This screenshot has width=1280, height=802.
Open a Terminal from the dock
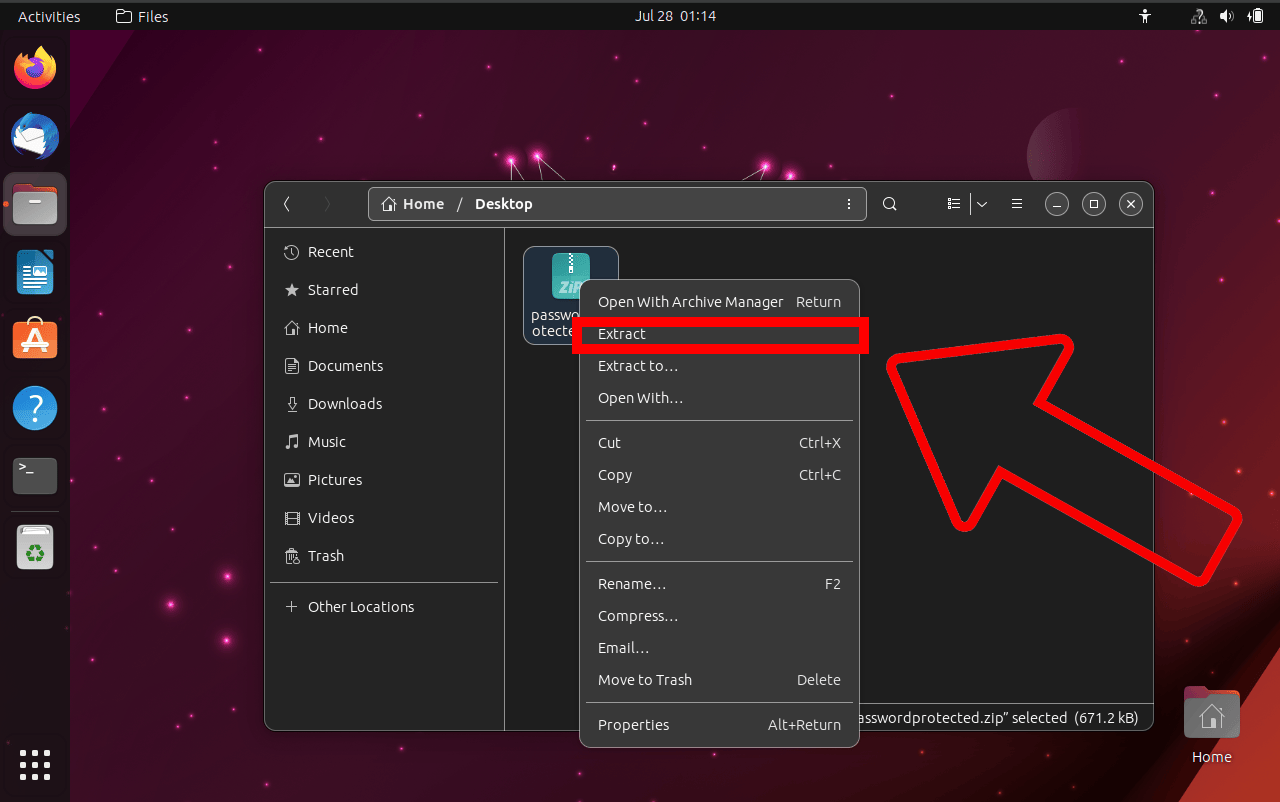point(34,476)
